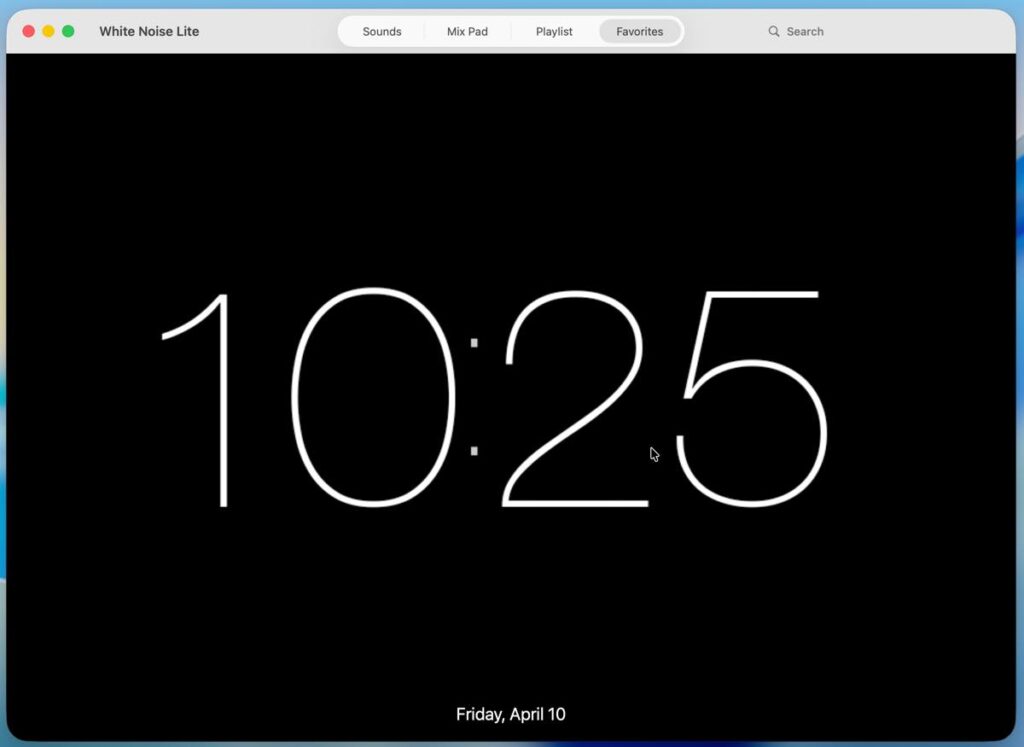Close the window with the red button
Image resolution: width=1024 pixels, height=747 pixels.
(28, 31)
